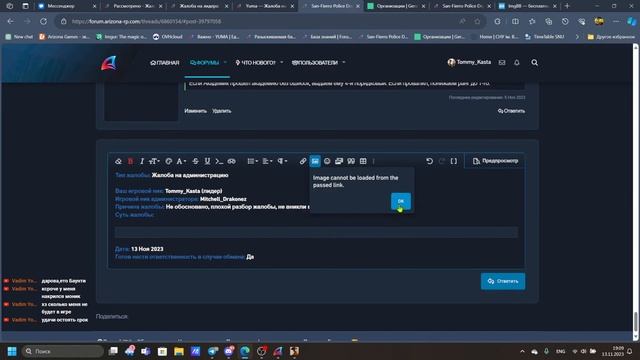Toggle bold formatting in editor
Image resolution: width=640 pixels, height=360 pixels.
click(x=130, y=161)
